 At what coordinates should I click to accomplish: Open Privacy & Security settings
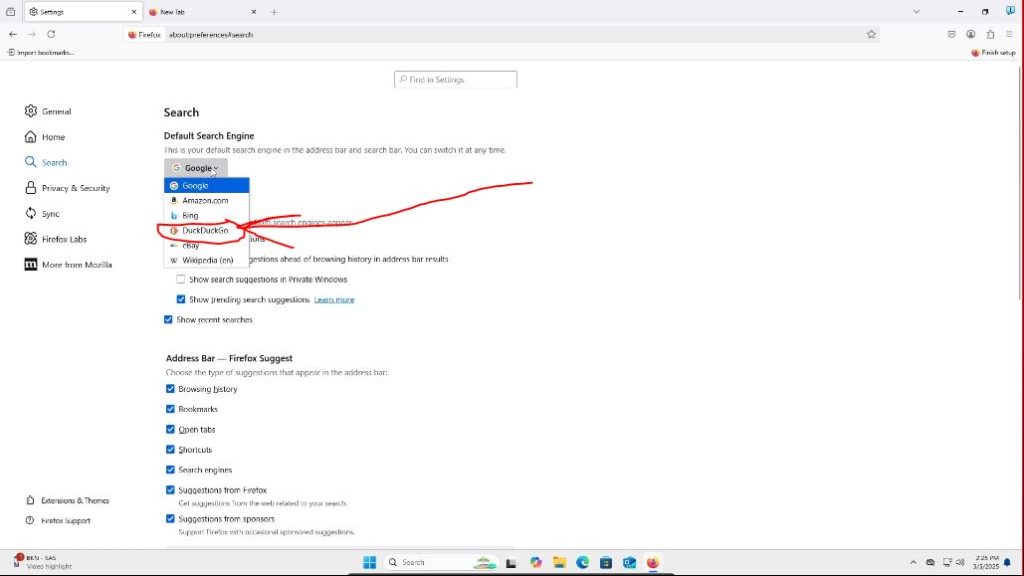[67, 188]
